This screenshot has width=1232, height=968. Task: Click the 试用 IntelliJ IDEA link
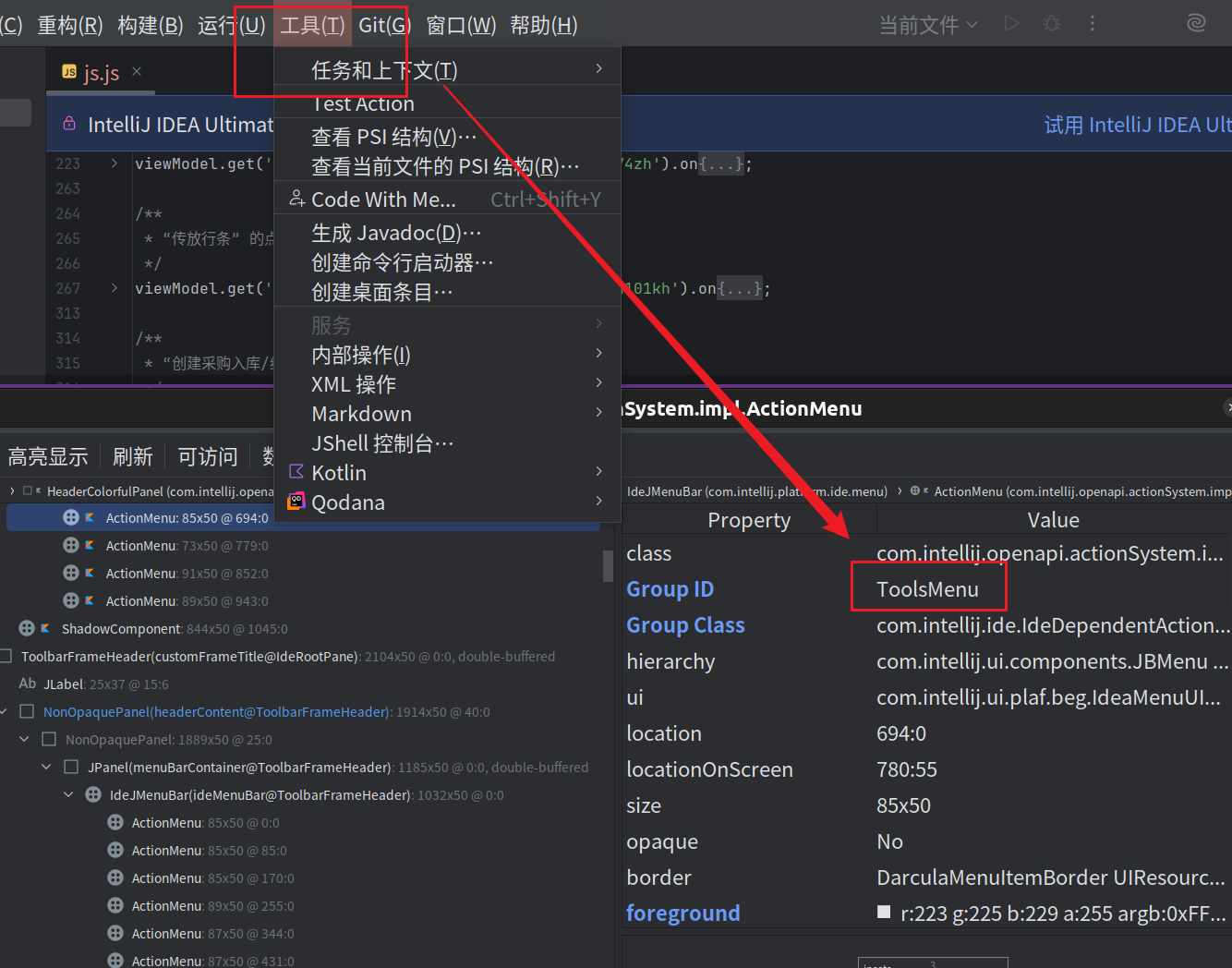point(1137,125)
